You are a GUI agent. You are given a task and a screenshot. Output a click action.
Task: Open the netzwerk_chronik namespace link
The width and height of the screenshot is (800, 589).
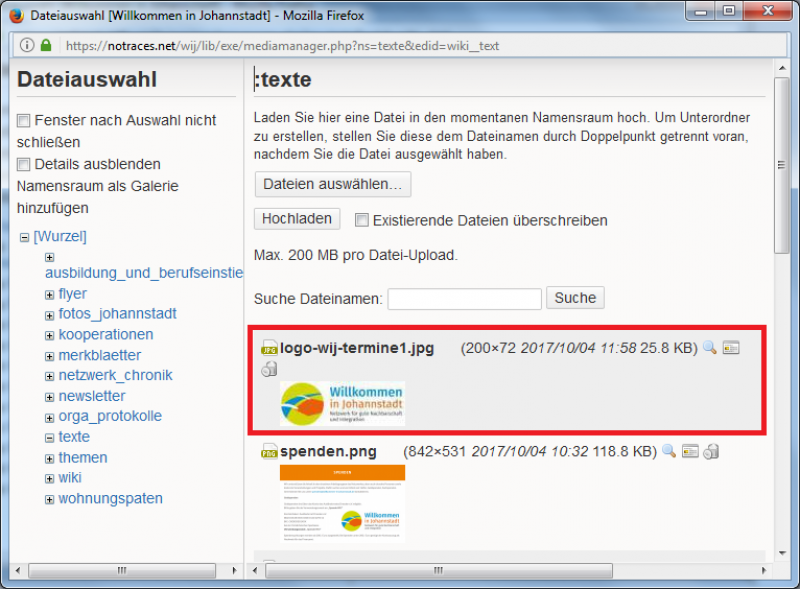tap(115, 375)
